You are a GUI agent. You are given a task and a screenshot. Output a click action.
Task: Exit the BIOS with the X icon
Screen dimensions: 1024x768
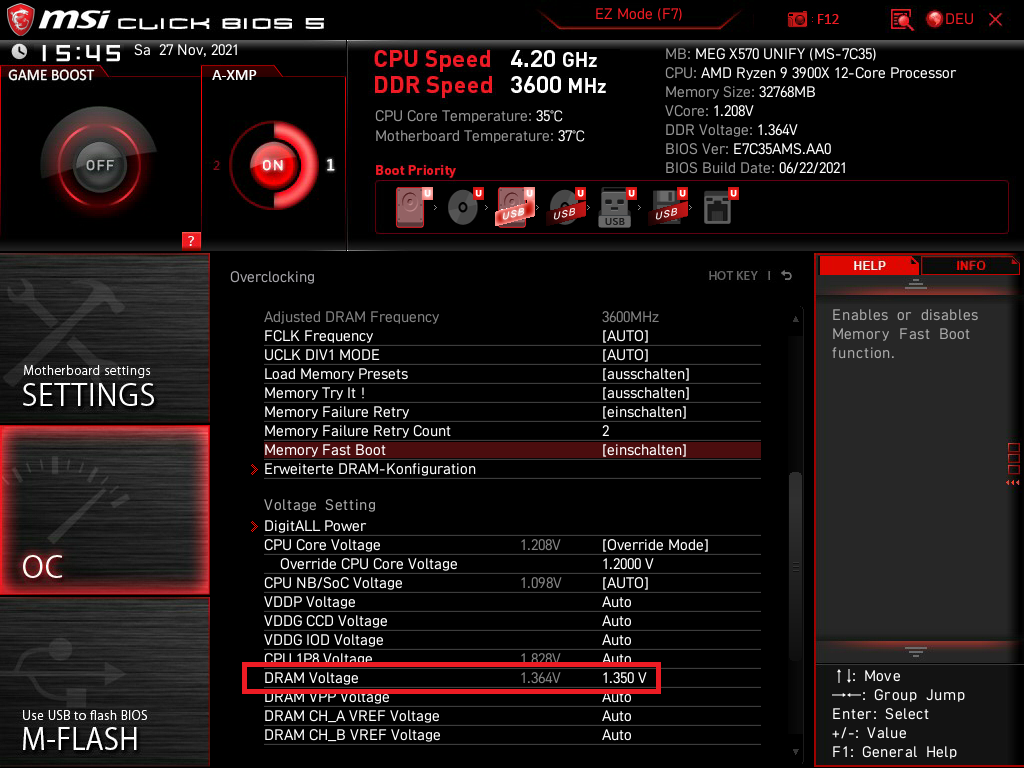(996, 19)
